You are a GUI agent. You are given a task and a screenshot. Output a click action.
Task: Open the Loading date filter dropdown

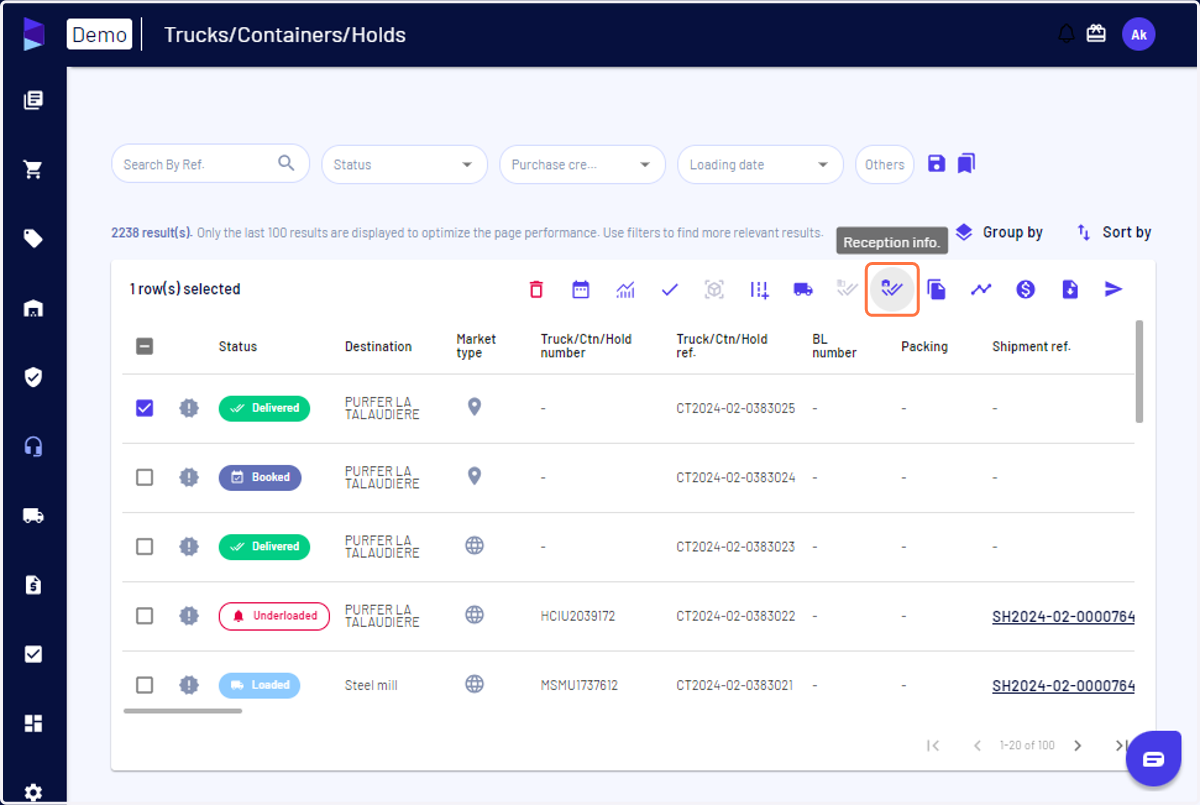(760, 164)
